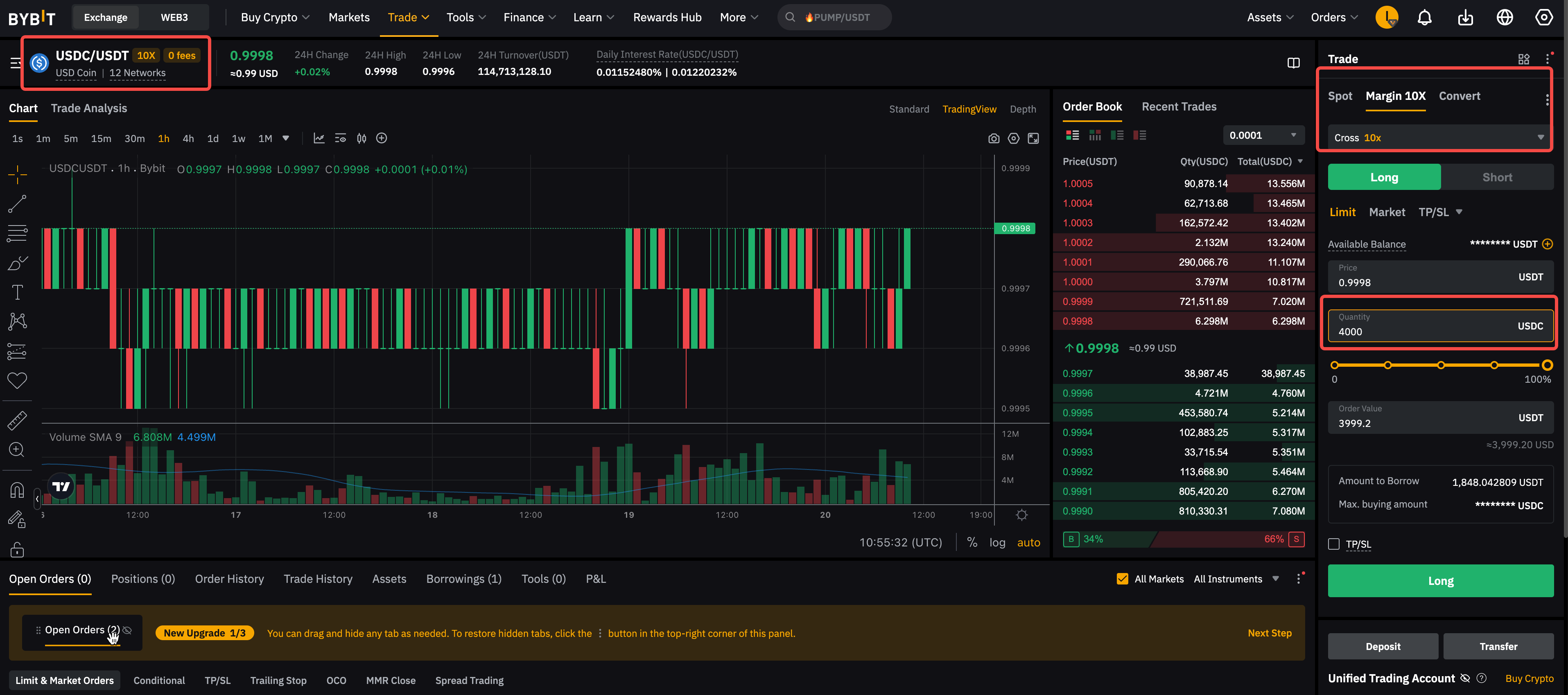1568x695 pixels.
Task: Select the chart patterns tool
Action: click(17, 321)
